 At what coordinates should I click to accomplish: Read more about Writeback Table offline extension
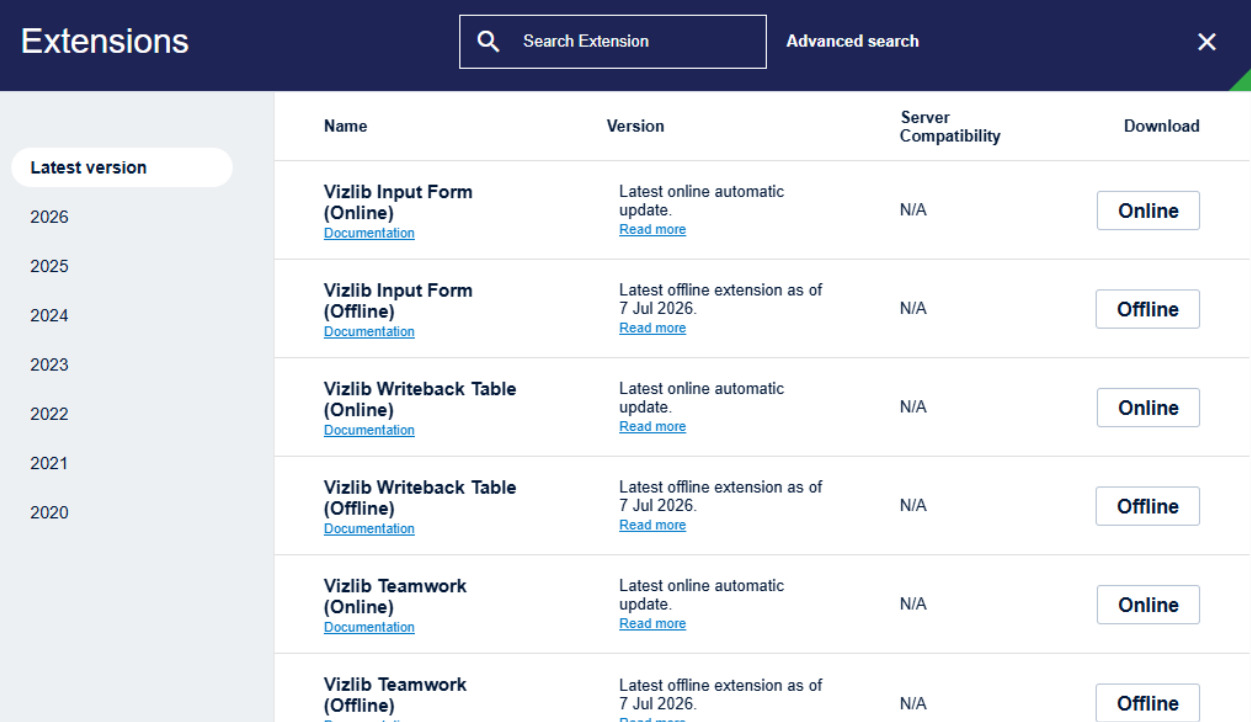652,525
